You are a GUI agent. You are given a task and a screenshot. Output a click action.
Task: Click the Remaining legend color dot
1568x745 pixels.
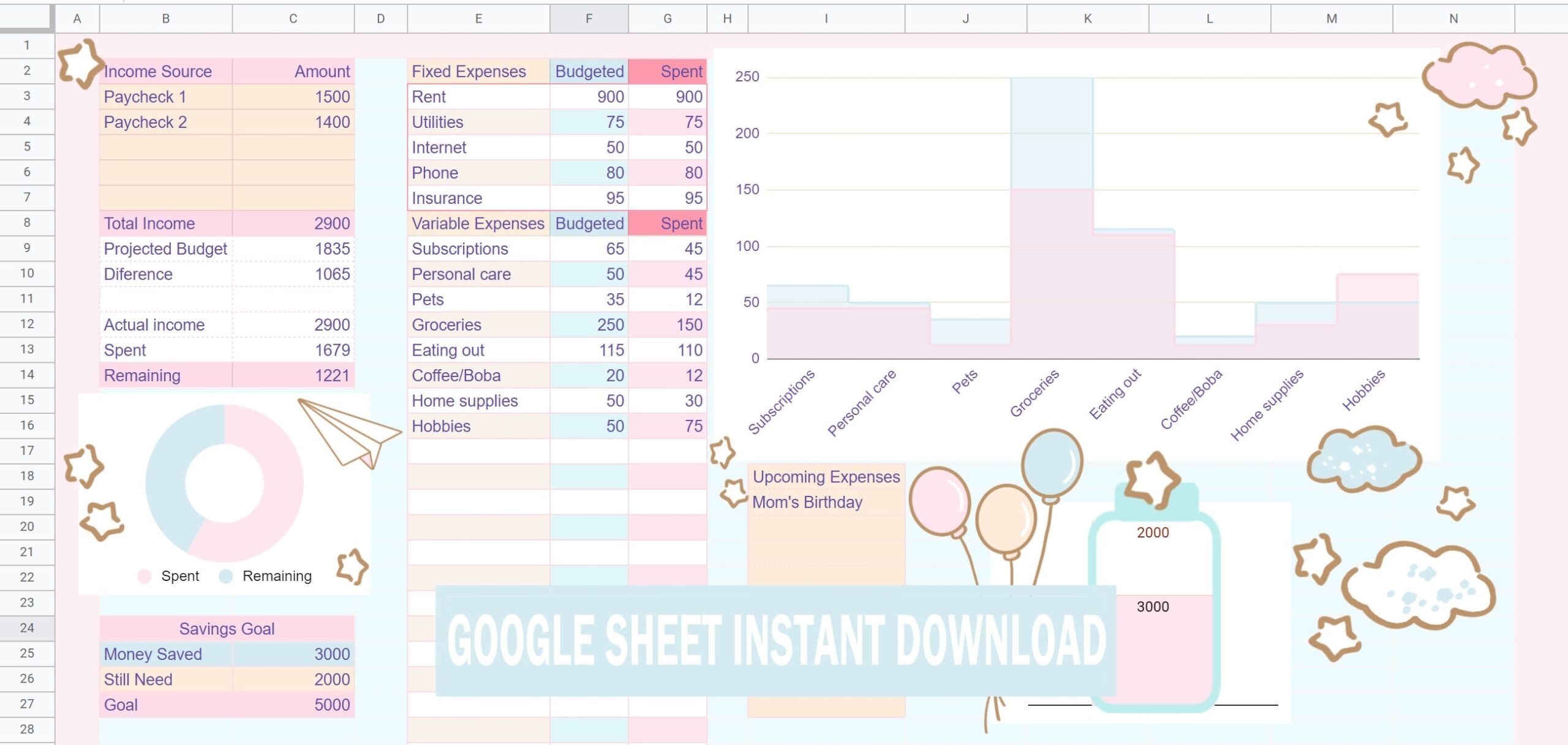(226, 576)
